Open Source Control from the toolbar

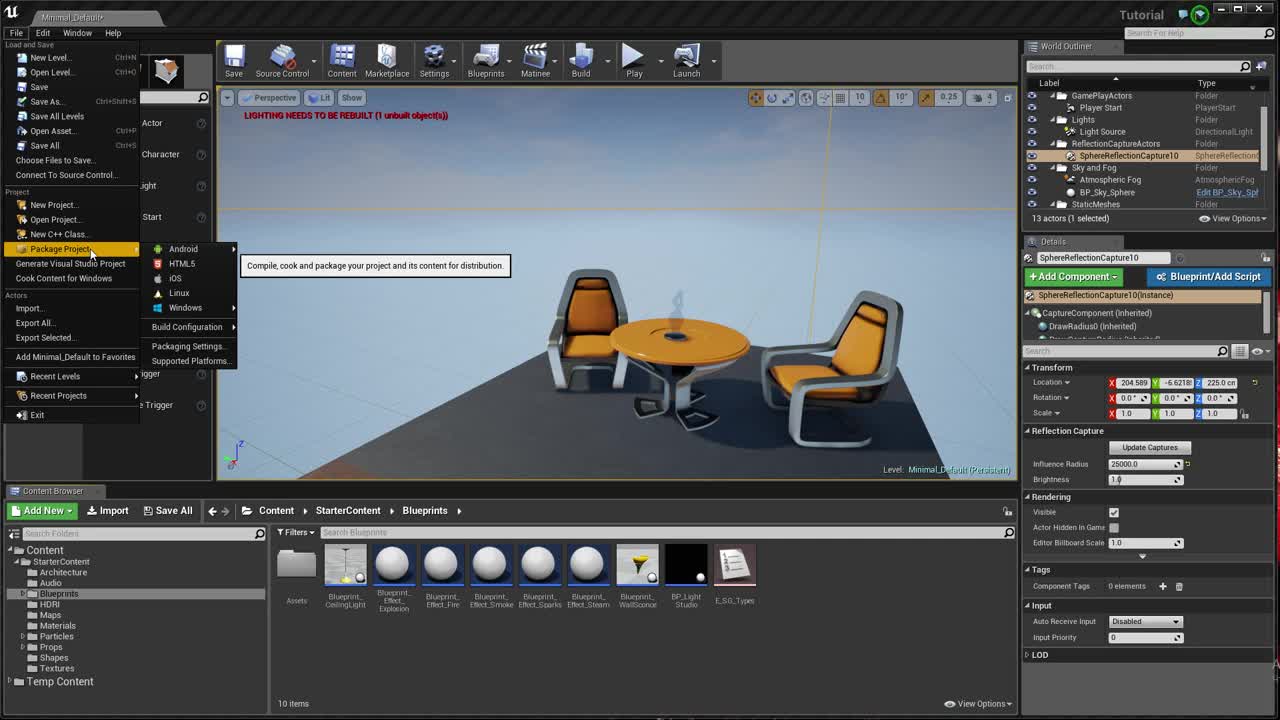[x=282, y=61]
